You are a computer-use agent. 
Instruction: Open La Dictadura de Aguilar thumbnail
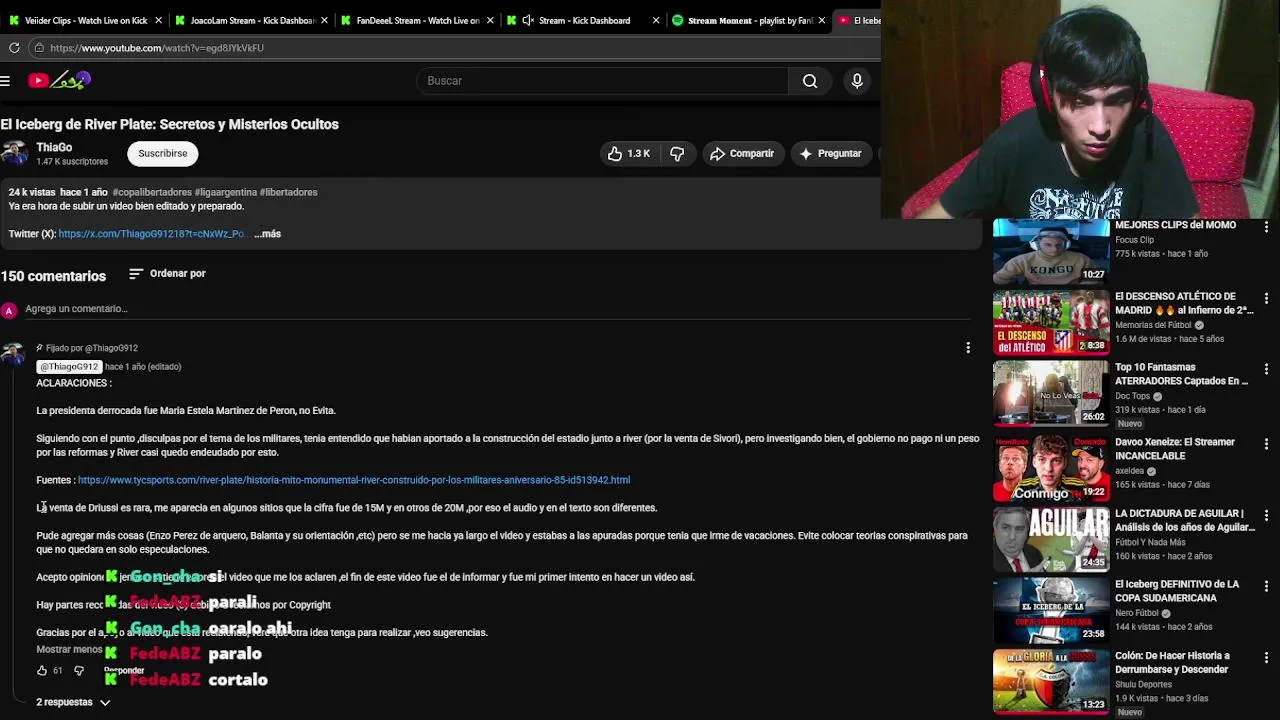1051,540
